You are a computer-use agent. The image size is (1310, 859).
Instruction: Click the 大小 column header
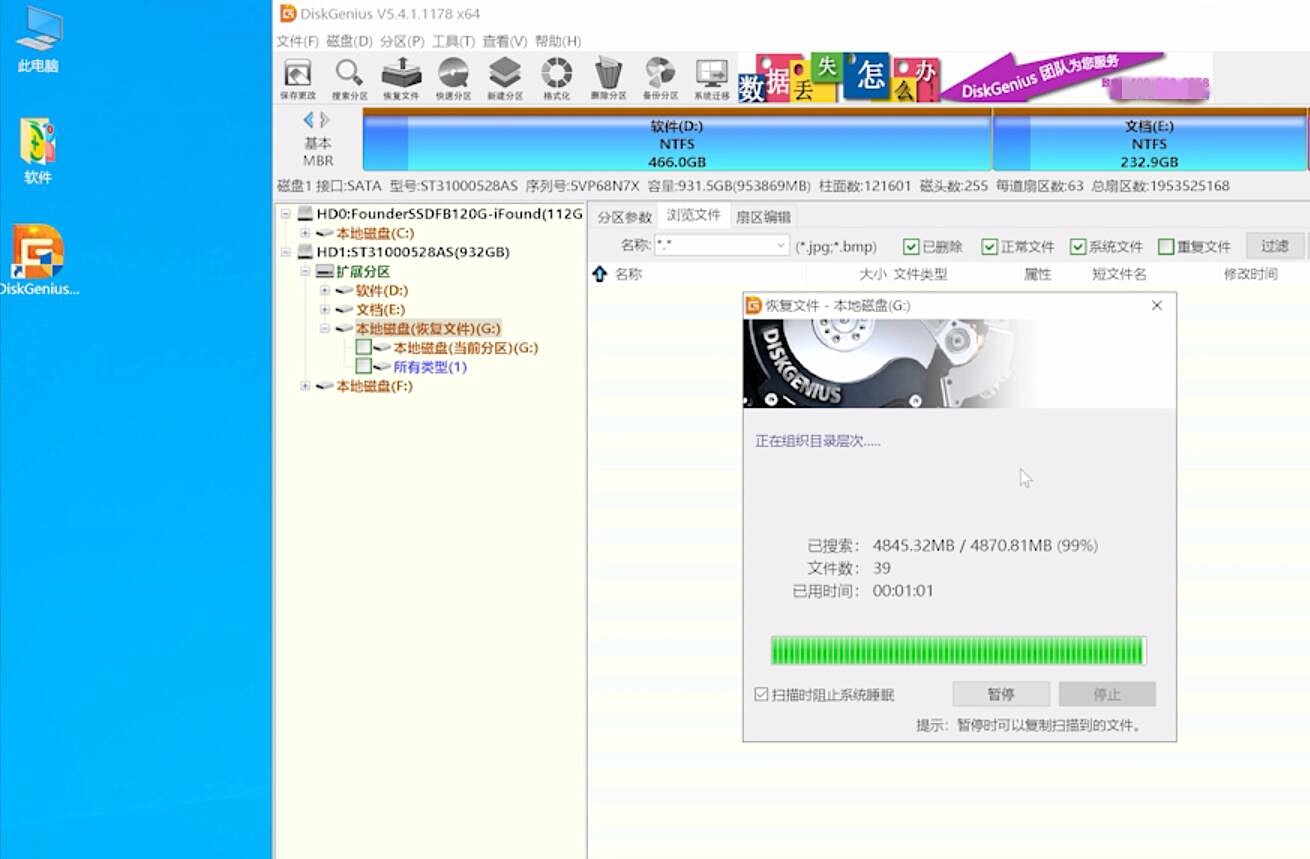pos(872,274)
